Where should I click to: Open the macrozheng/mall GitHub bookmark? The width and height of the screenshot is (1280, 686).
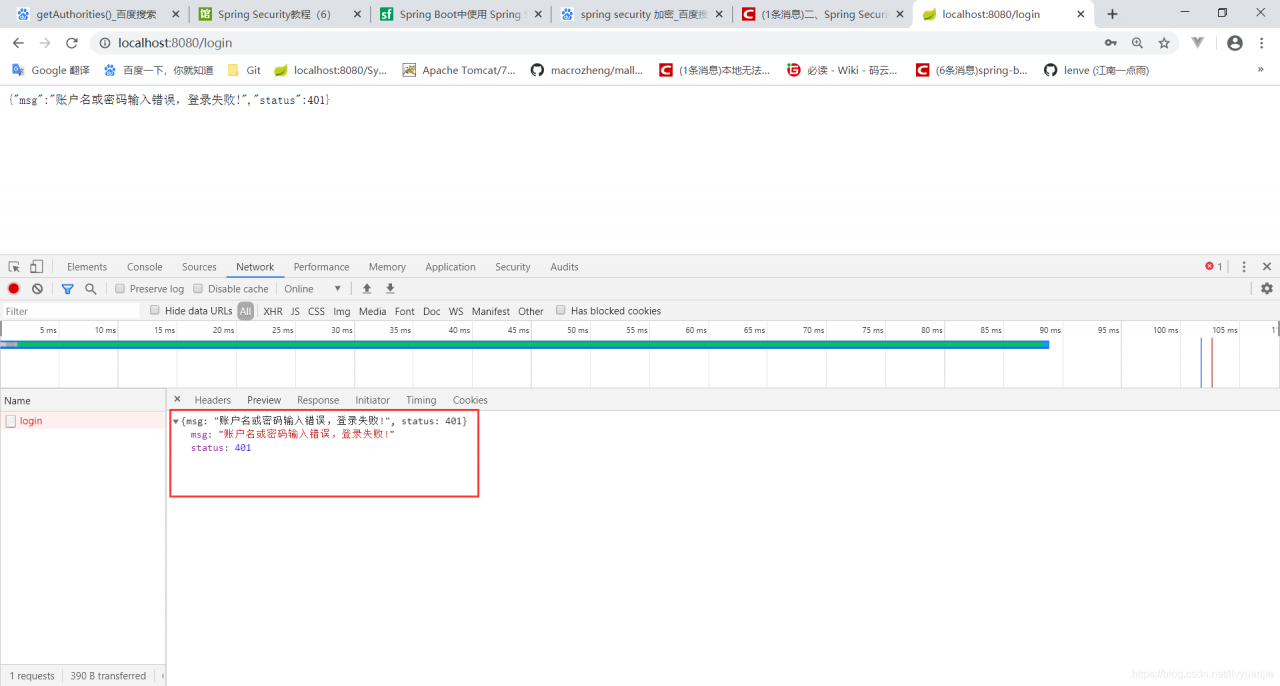click(587, 70)
